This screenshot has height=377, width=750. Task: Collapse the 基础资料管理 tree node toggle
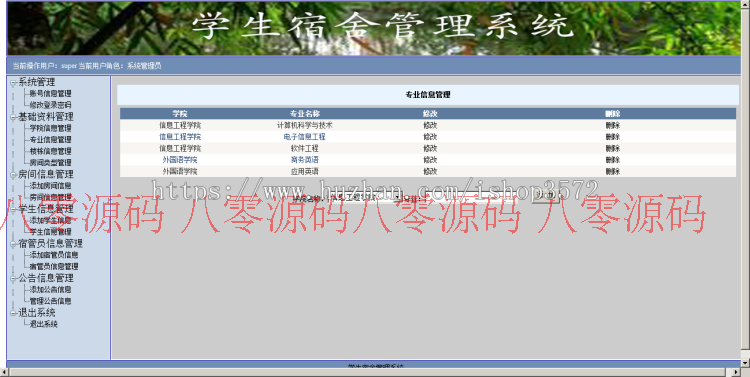(x=13, y=117)
